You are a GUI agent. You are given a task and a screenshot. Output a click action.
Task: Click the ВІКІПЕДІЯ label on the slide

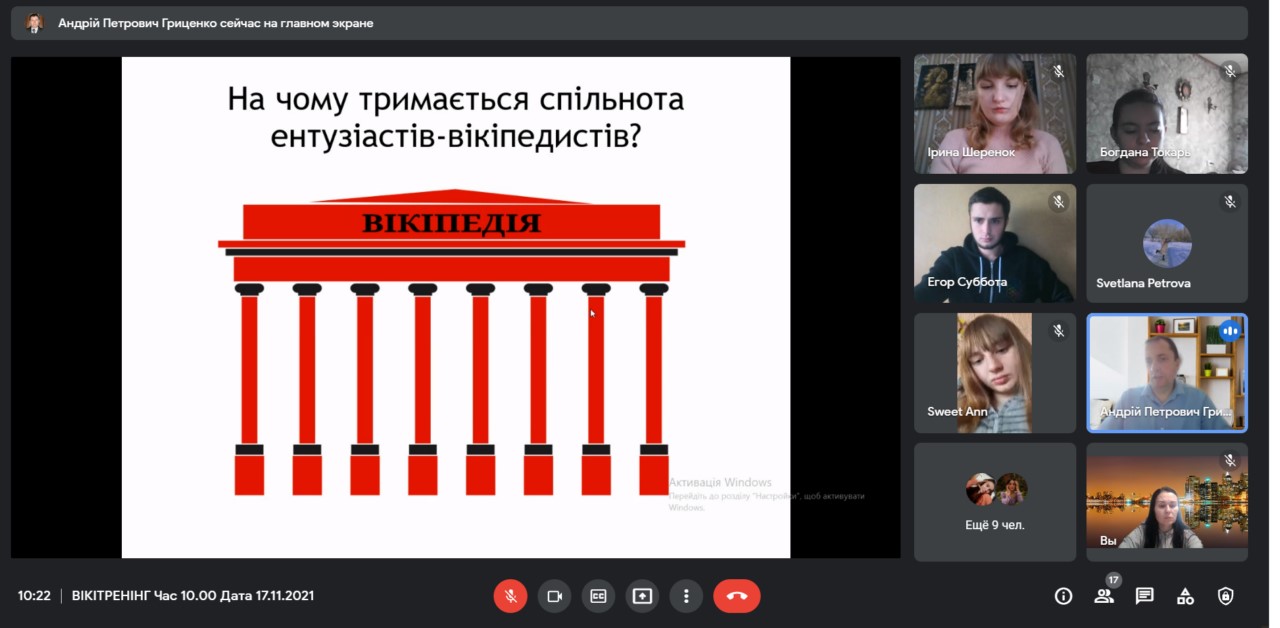tap(451, 223)
